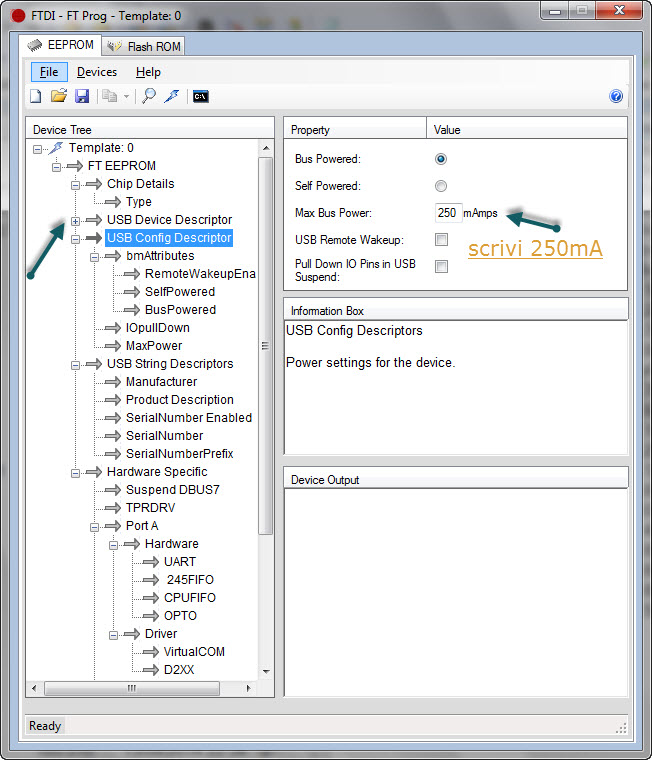Collapse the bmAttributes node

[x=95, y=257]
